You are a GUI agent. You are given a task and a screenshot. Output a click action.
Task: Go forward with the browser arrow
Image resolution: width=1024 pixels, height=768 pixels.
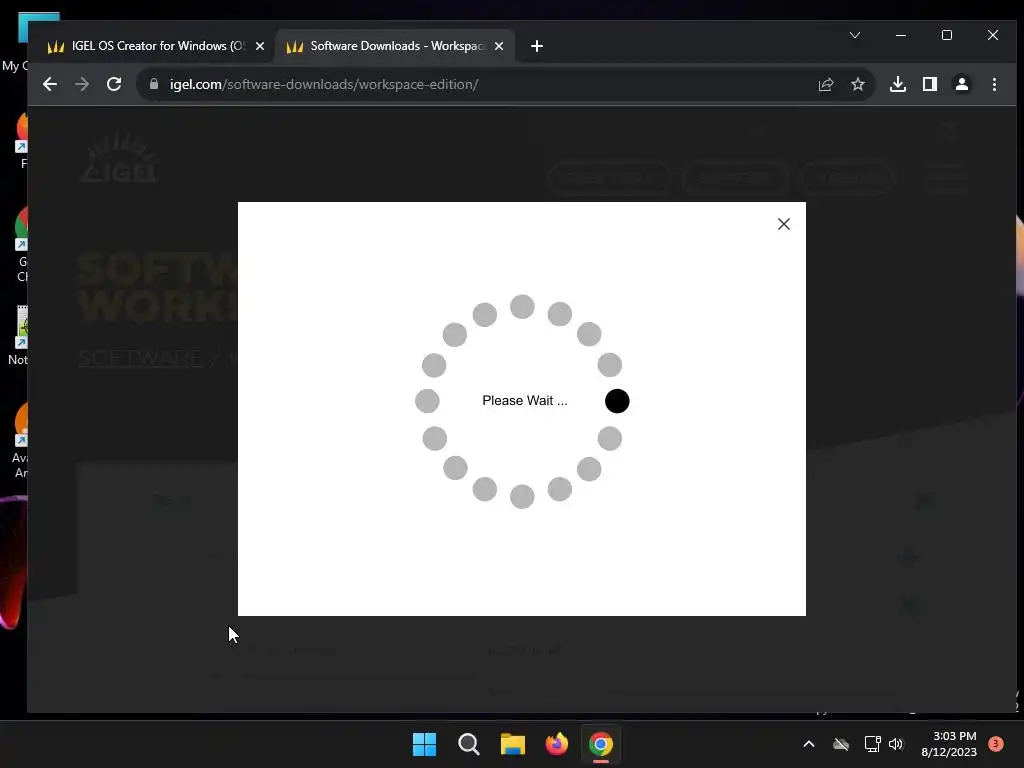point(82,84)
